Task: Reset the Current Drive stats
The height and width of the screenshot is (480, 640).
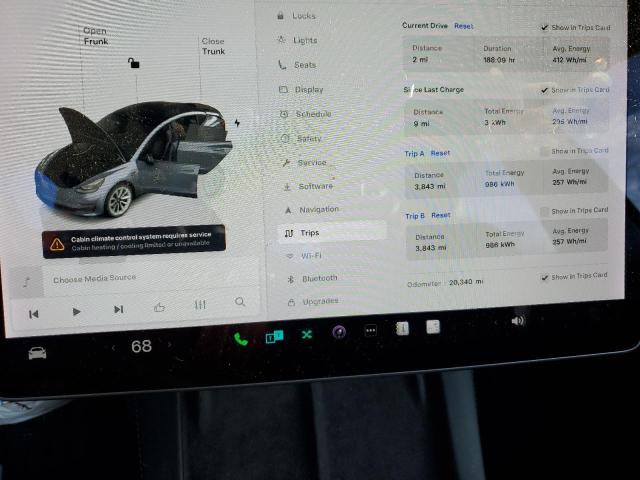Action: [464, 26]
